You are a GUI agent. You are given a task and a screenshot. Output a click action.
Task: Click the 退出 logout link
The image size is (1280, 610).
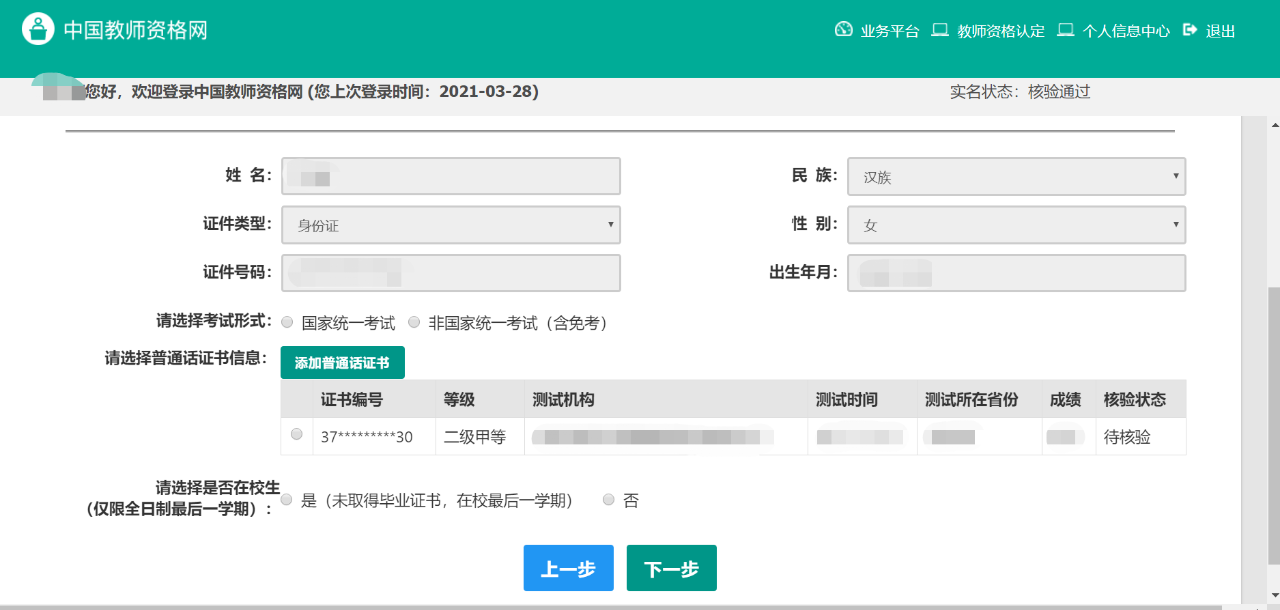1220,31
